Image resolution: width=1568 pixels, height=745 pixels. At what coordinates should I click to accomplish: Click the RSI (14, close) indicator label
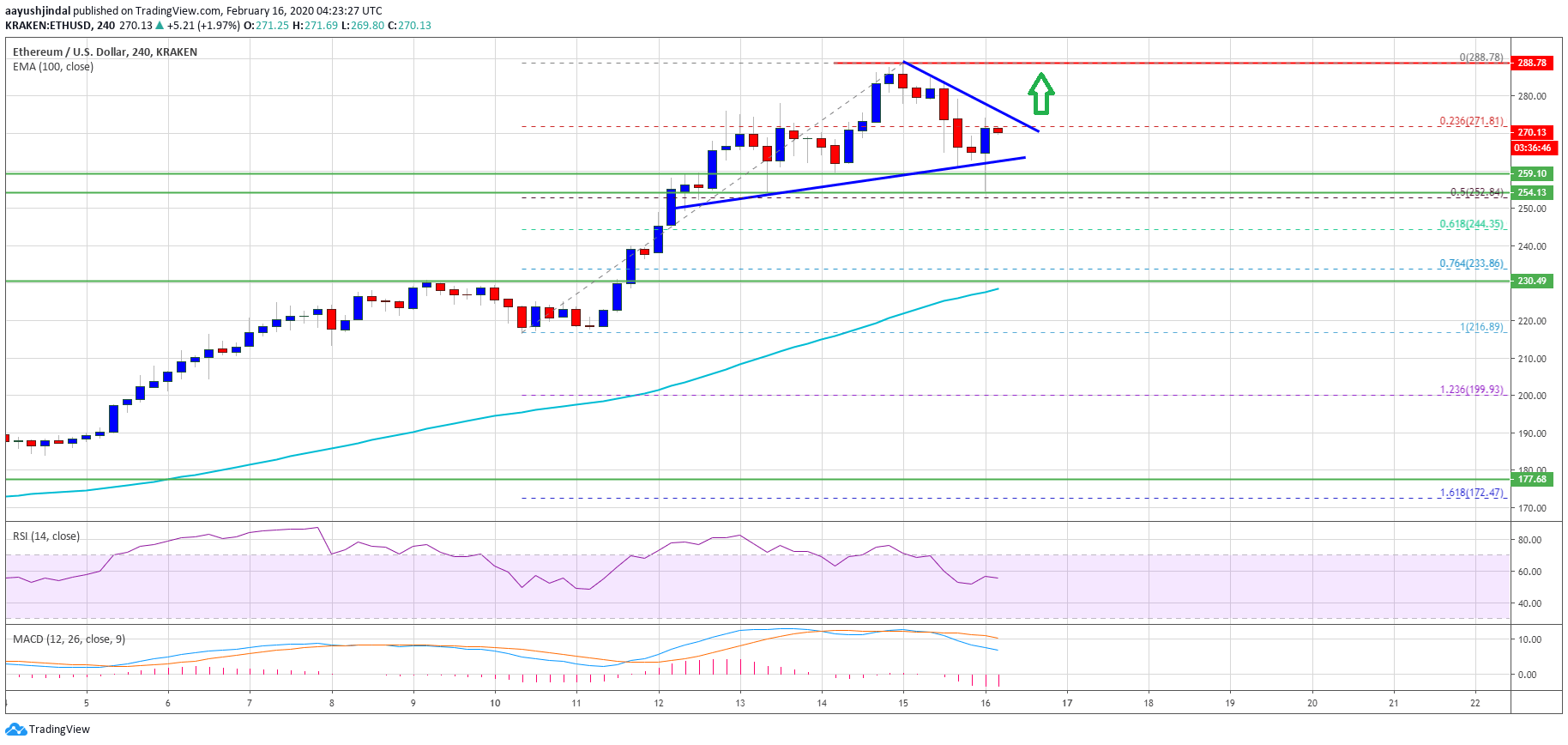46,536
